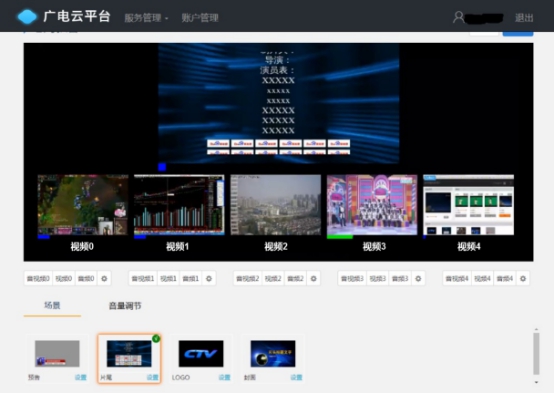Click the scene list scrollbar up arrow
Screen dimensions: 554x393
tap(536, 329)
